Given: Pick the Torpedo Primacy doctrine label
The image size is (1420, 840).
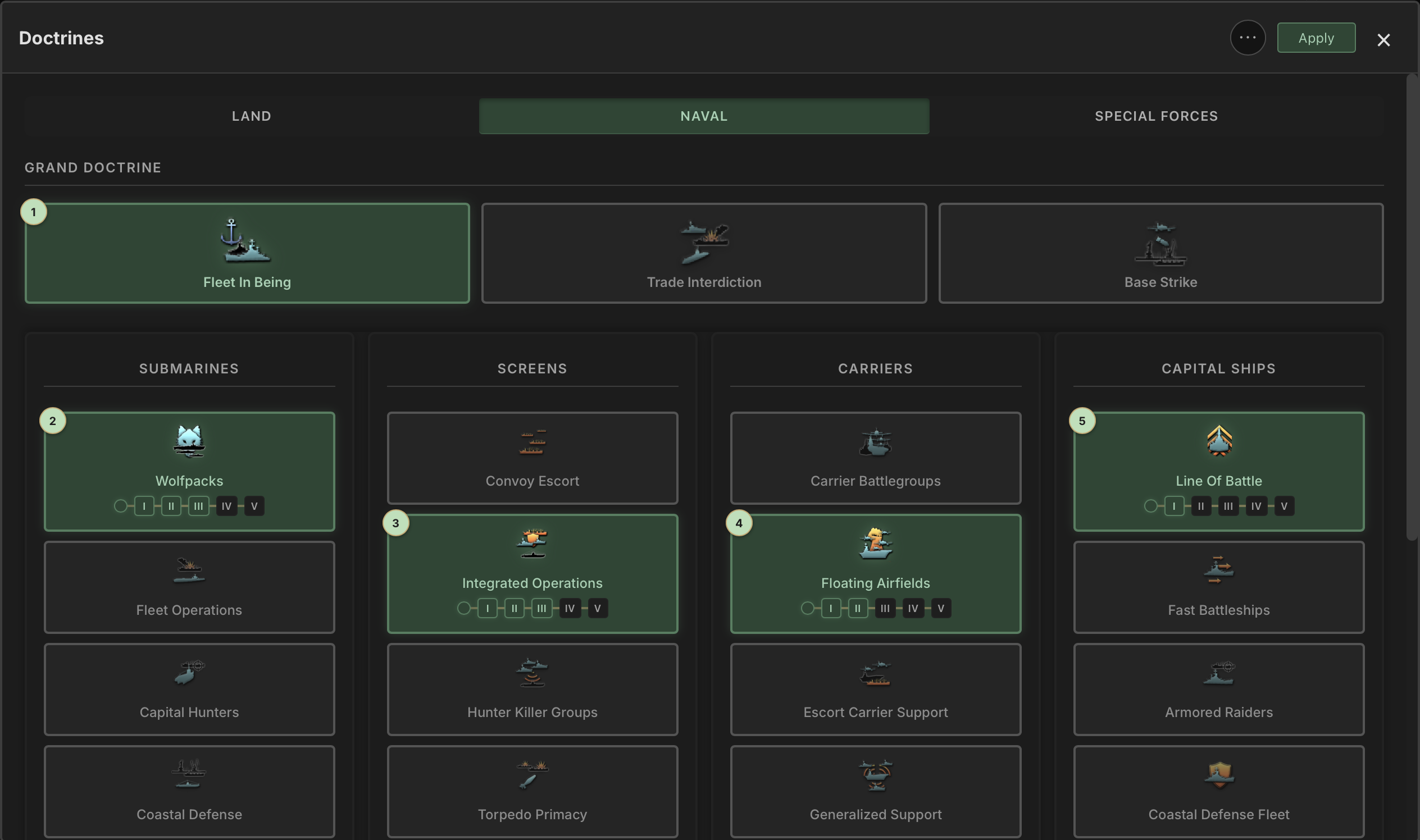Looking at the screenshot, I should coord(532,815).
